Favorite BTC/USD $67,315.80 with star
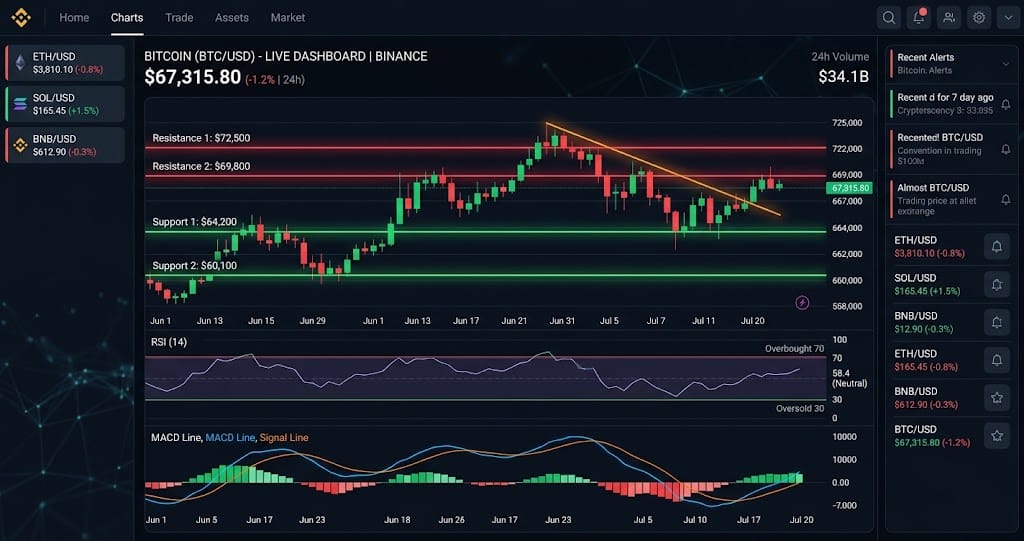Image resolution: width=1024 pixels, height=541 pixels. 997,435
